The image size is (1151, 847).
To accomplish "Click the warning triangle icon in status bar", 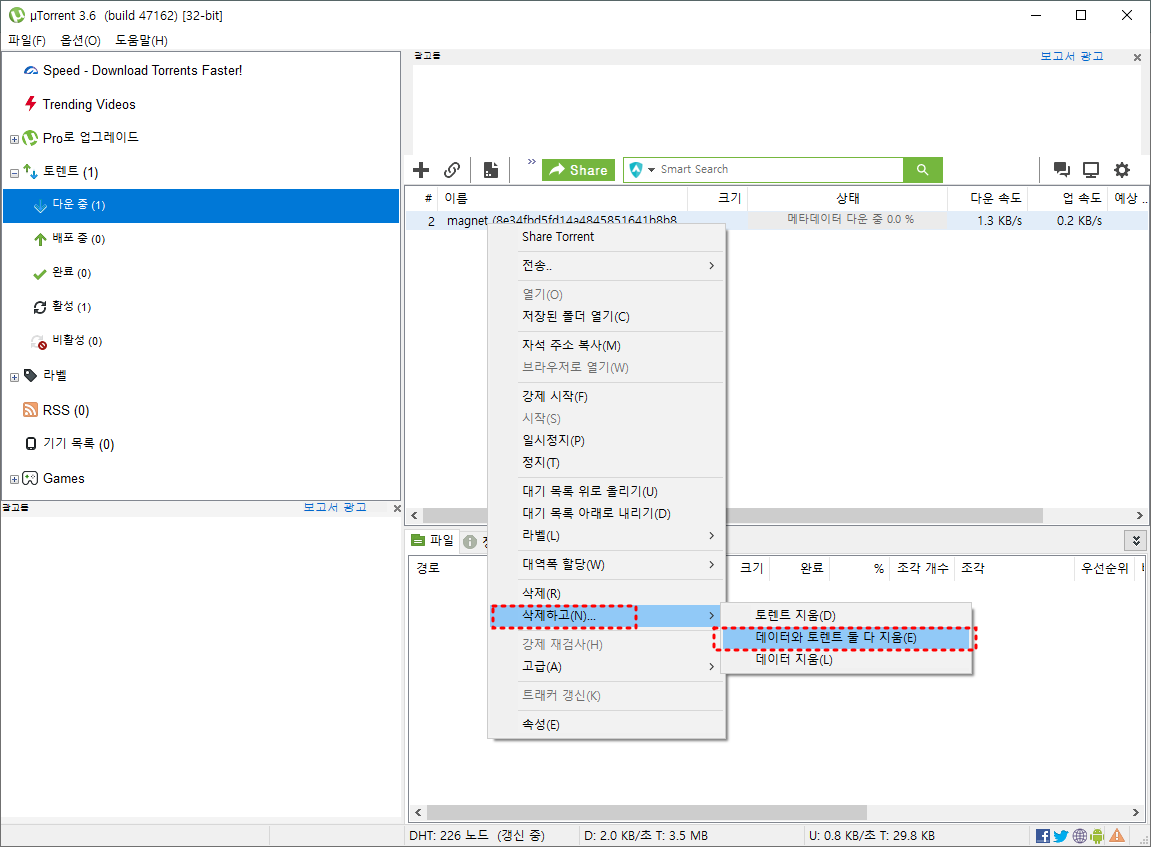I will 1116,835.
